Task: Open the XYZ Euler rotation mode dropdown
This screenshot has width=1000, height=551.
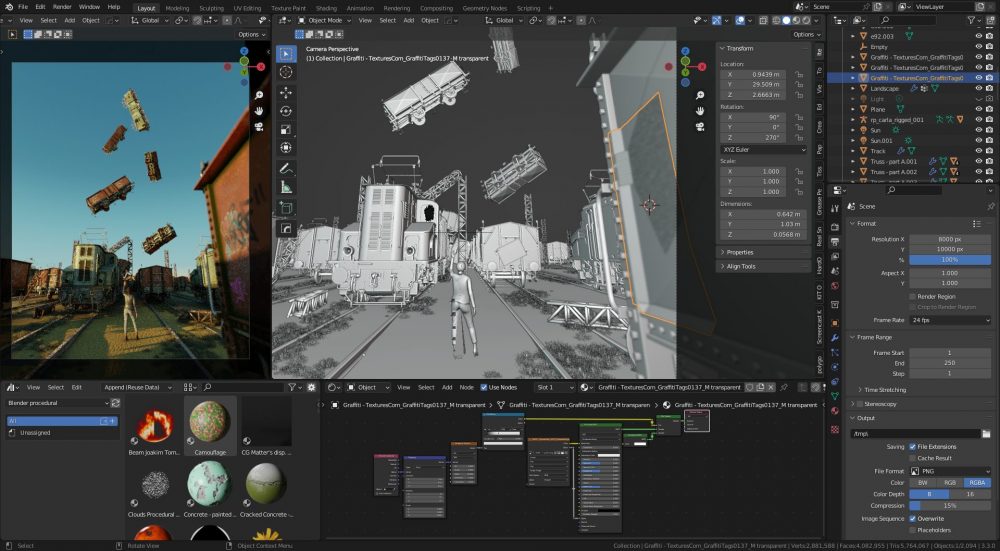Action: pyautogui.click(x=763, y=149)
